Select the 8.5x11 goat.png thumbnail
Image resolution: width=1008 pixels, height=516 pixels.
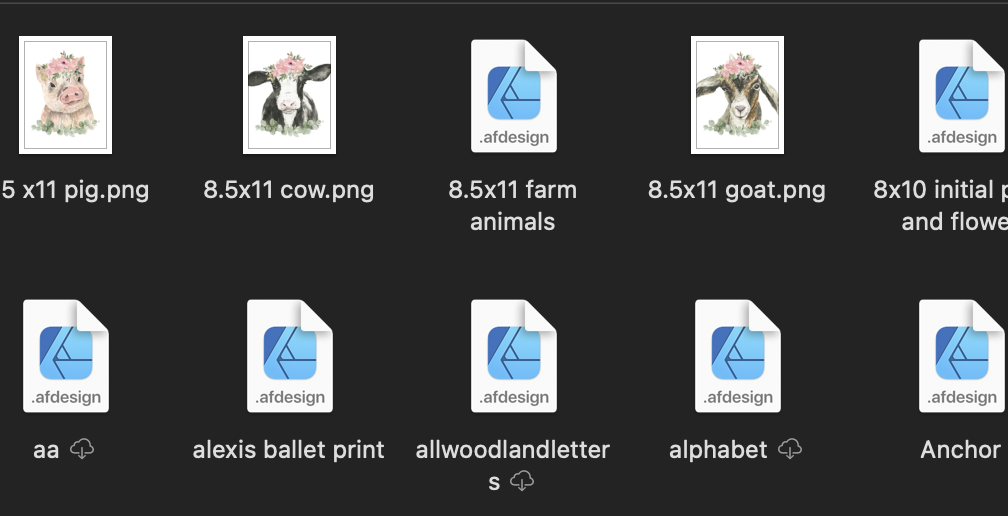click(737, 95)
